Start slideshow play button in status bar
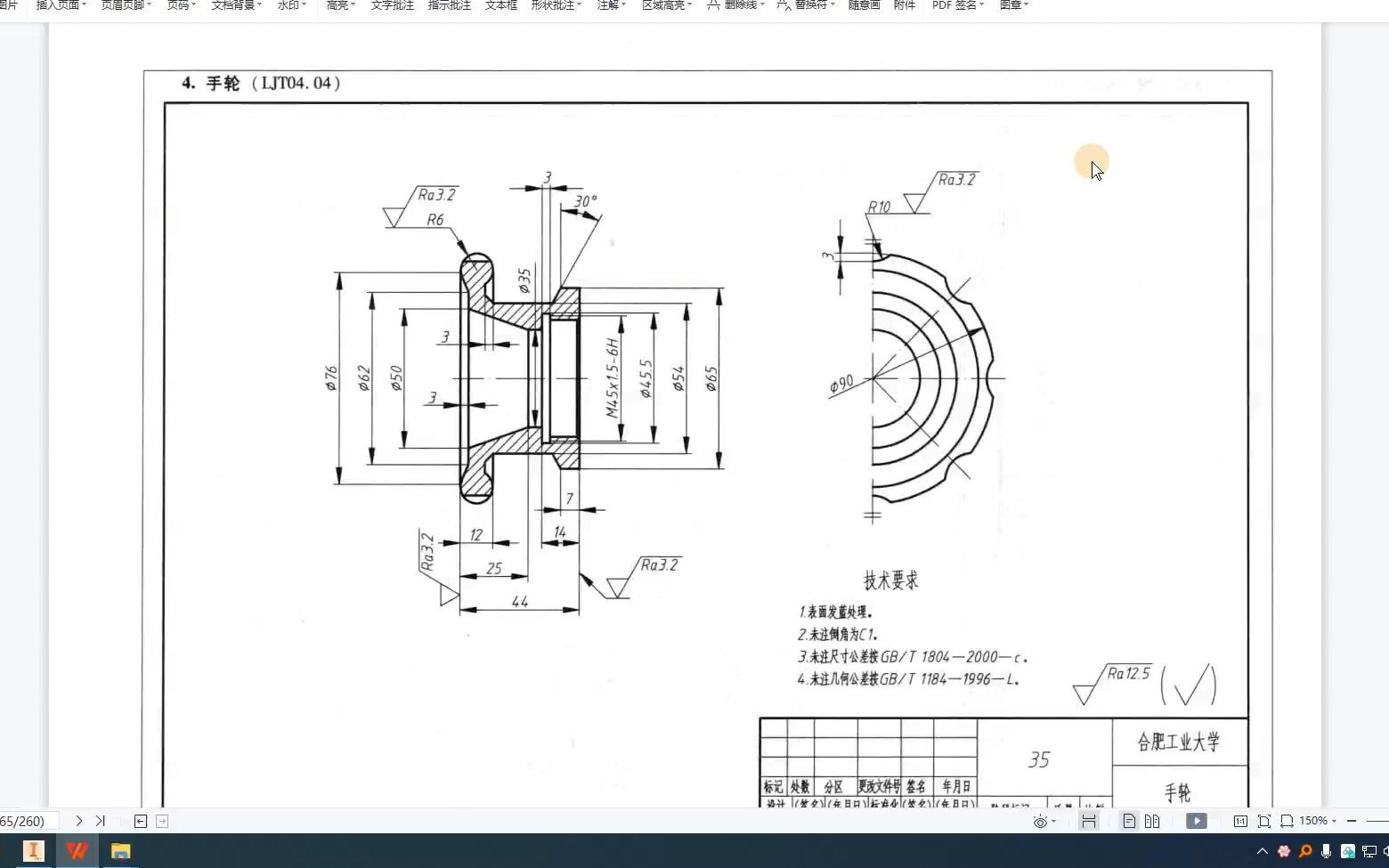Screen dimensions: 1389x868 click(x=1197, y=821)
